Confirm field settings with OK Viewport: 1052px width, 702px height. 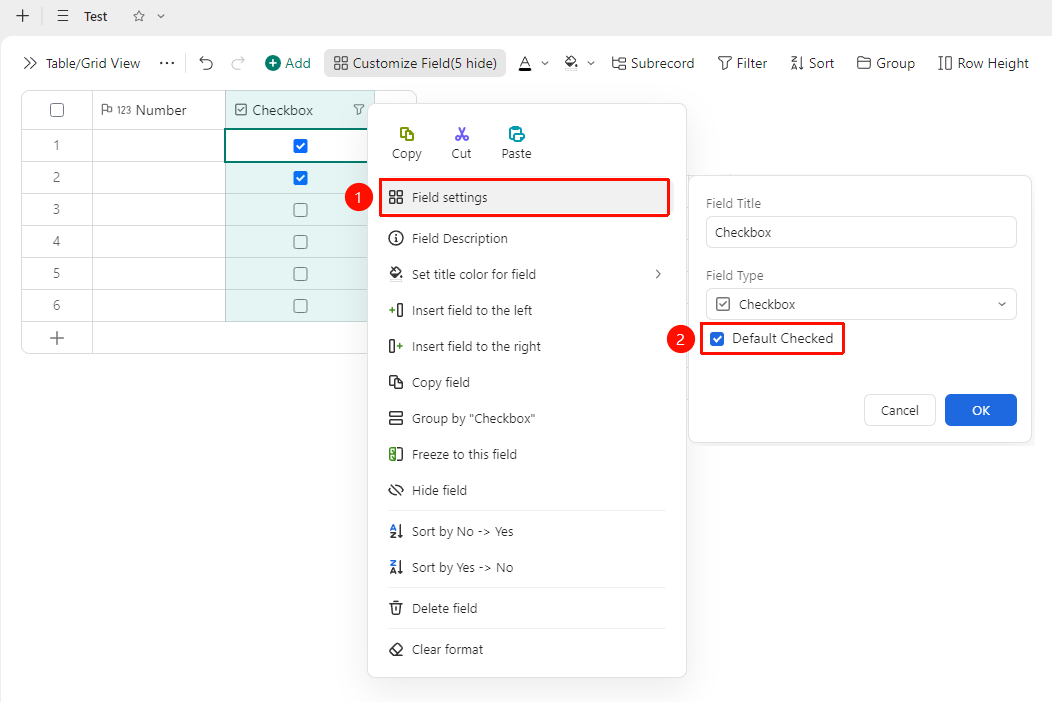click(981, 410)
